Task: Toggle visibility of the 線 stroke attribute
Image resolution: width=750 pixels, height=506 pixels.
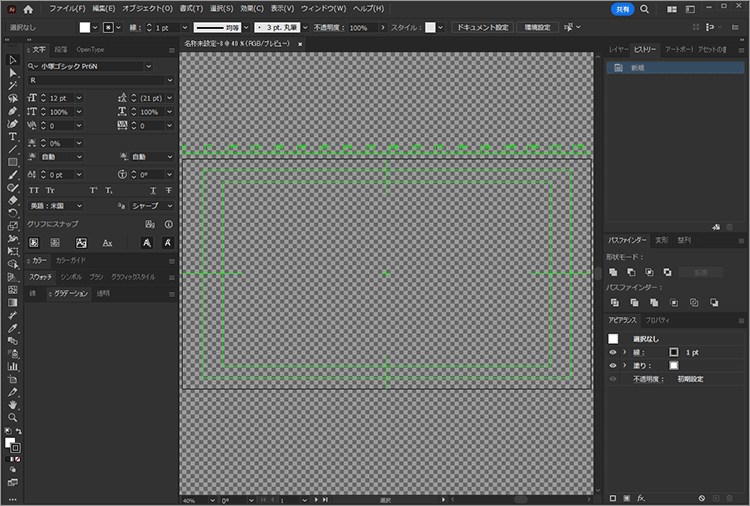Action: [614, 352]
